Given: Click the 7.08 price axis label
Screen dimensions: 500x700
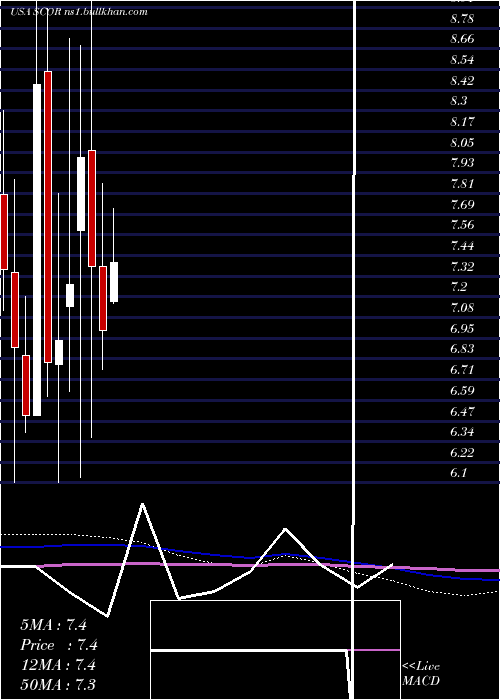Looking at the screenshot, I should [x=462, y=308].
